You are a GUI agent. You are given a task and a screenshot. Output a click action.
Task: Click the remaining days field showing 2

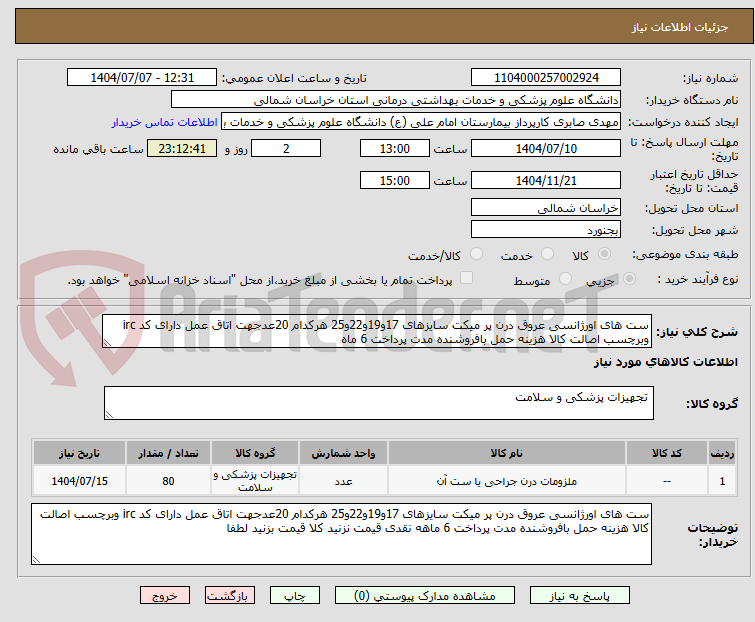tap(286, 148)
